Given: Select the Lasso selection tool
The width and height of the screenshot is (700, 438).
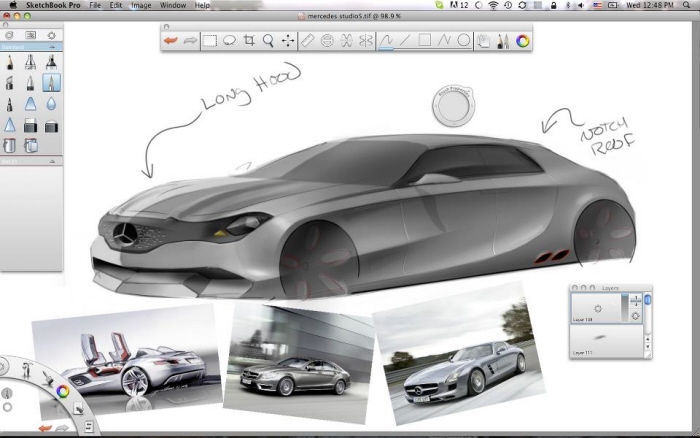Looking at the screenshot, I should point(229,41).
